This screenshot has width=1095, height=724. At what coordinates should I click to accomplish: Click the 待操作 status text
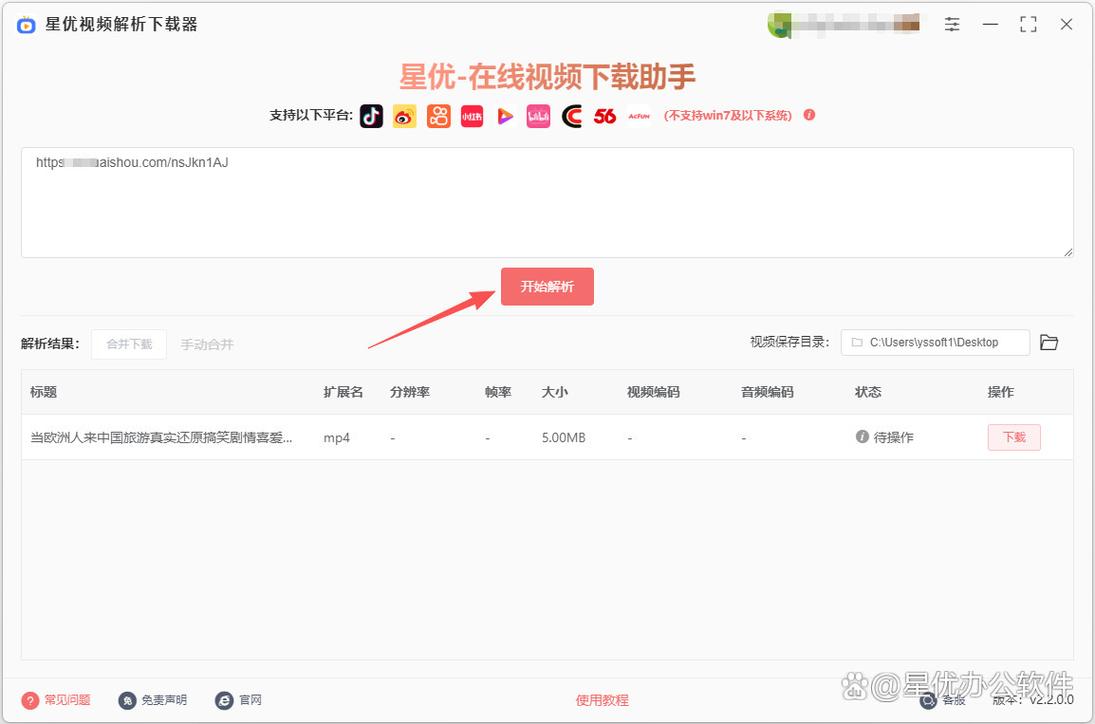click(893, 437)
